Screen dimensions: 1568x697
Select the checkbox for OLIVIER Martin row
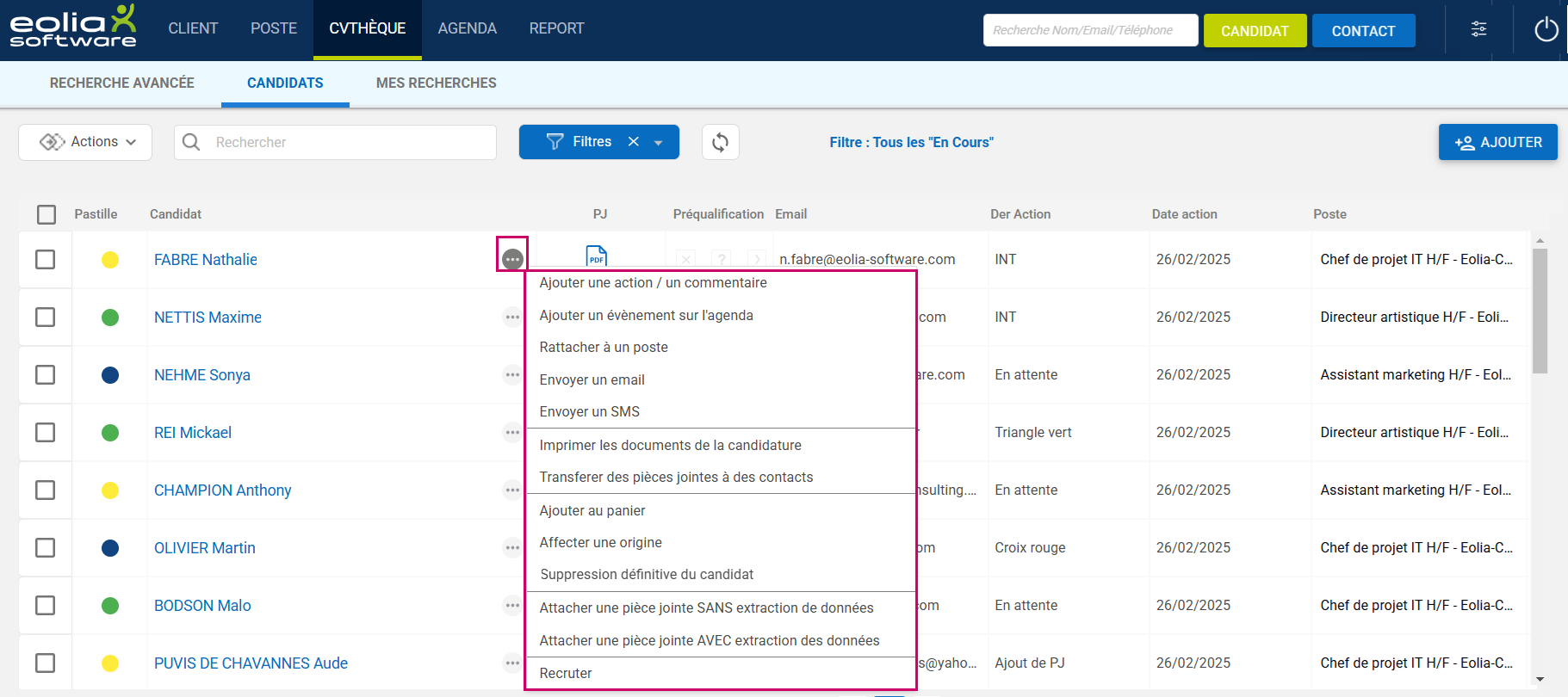(x=46, y=548)
